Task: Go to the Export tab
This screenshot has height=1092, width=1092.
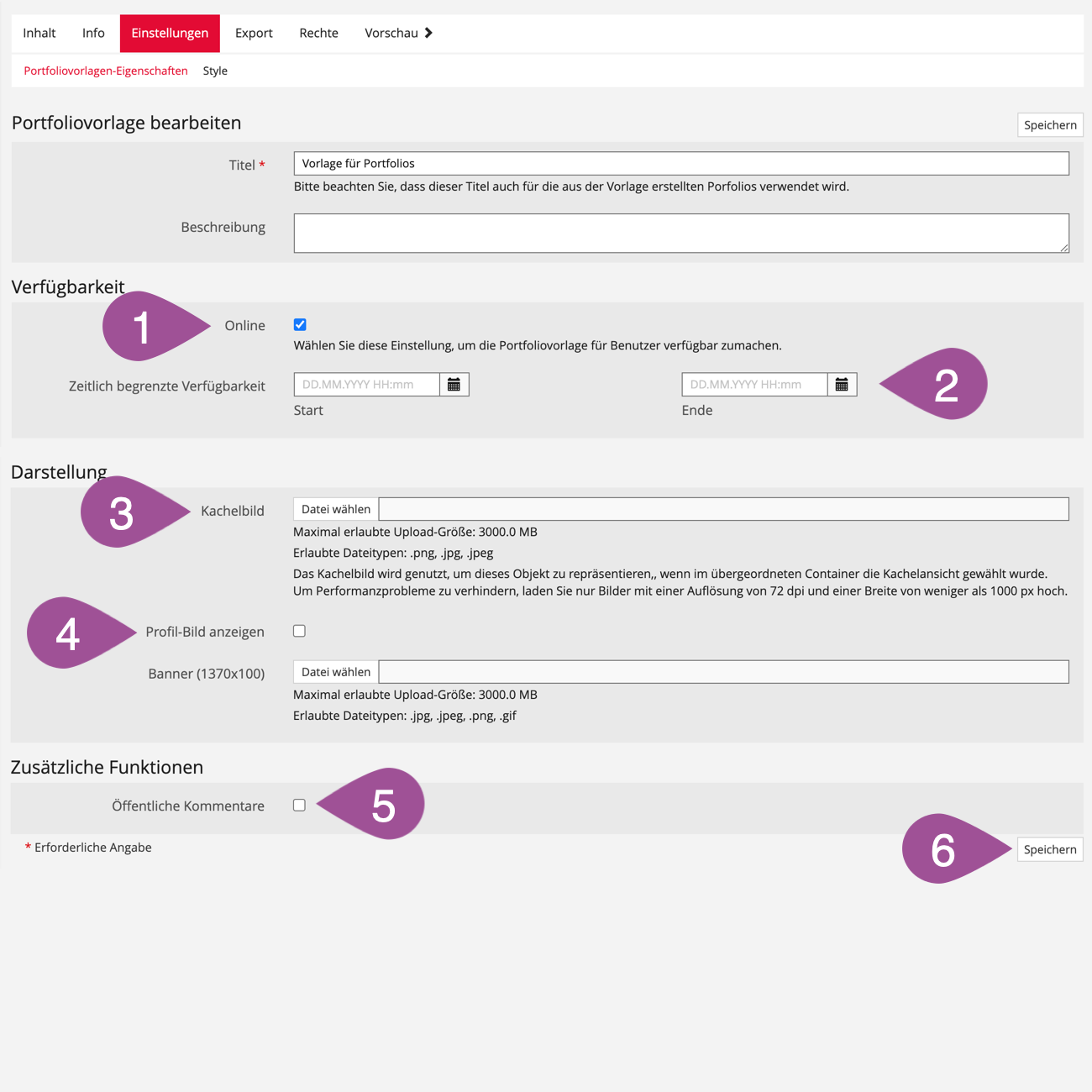Action: 254,33
